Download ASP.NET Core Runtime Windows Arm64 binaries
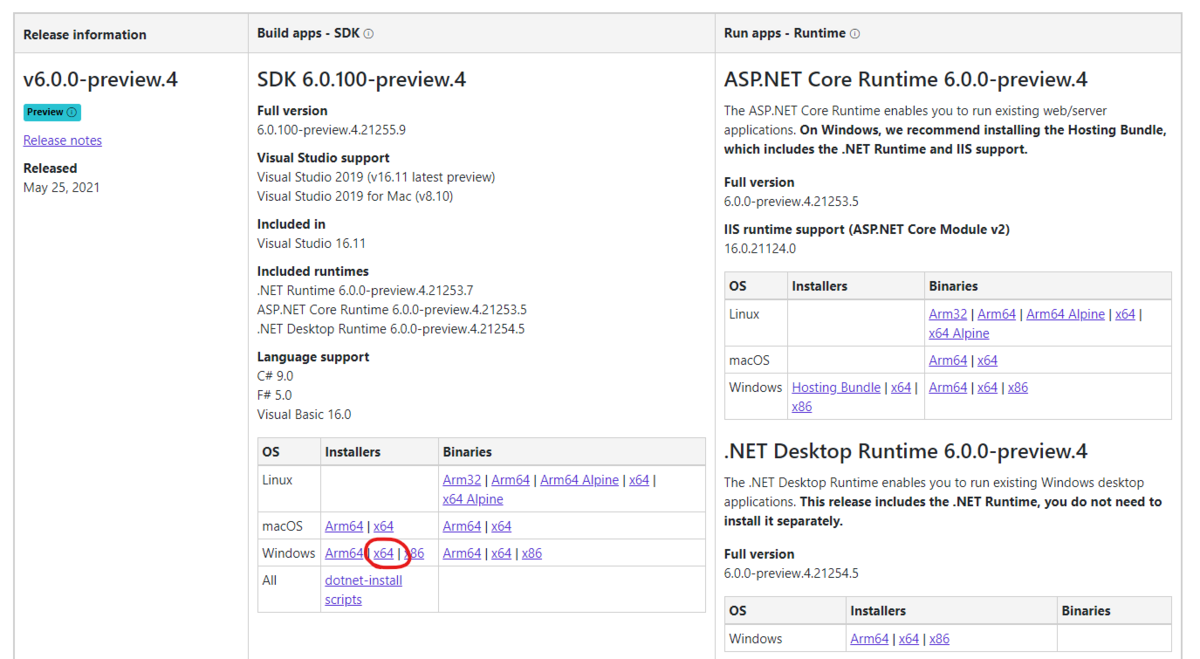 948,387
